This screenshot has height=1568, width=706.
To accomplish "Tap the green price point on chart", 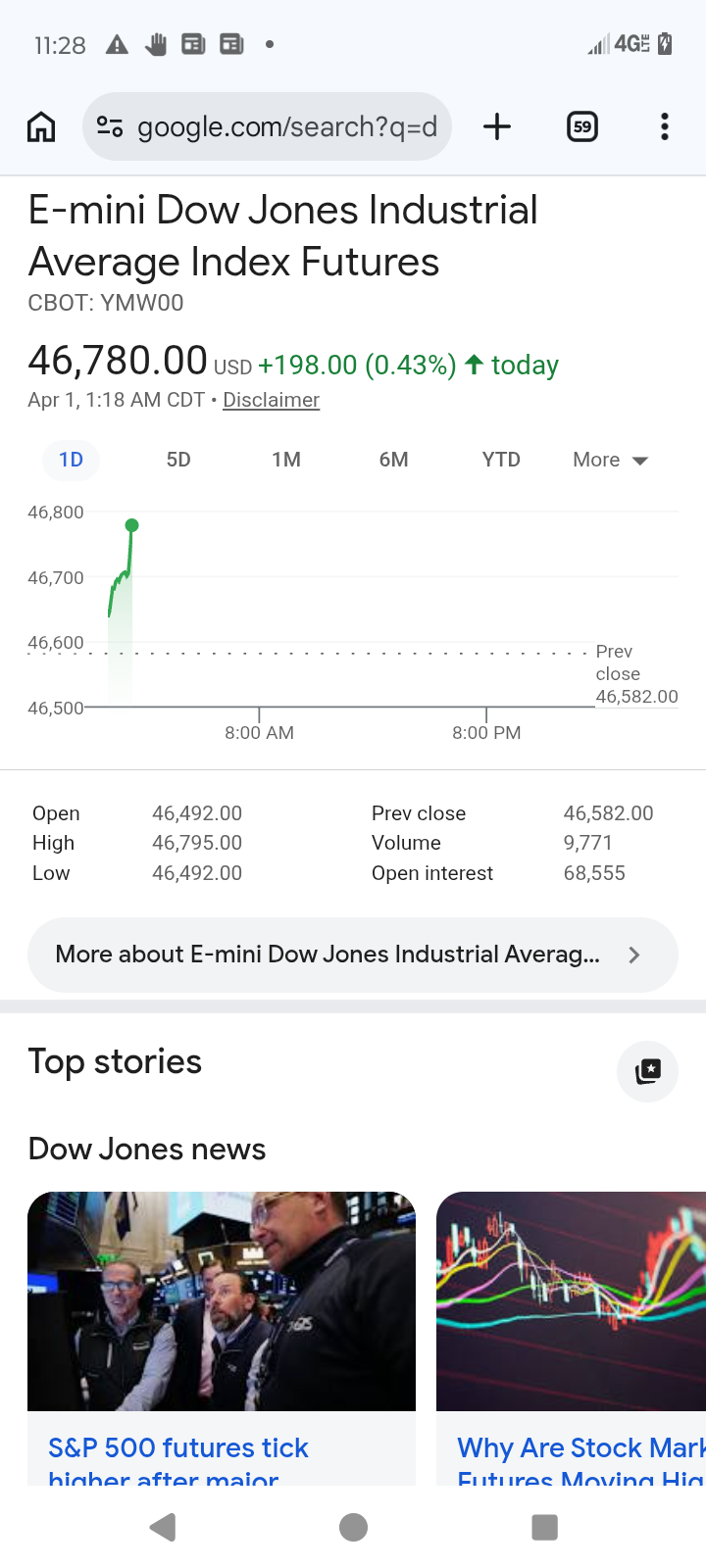I will (x=131, y=526).
